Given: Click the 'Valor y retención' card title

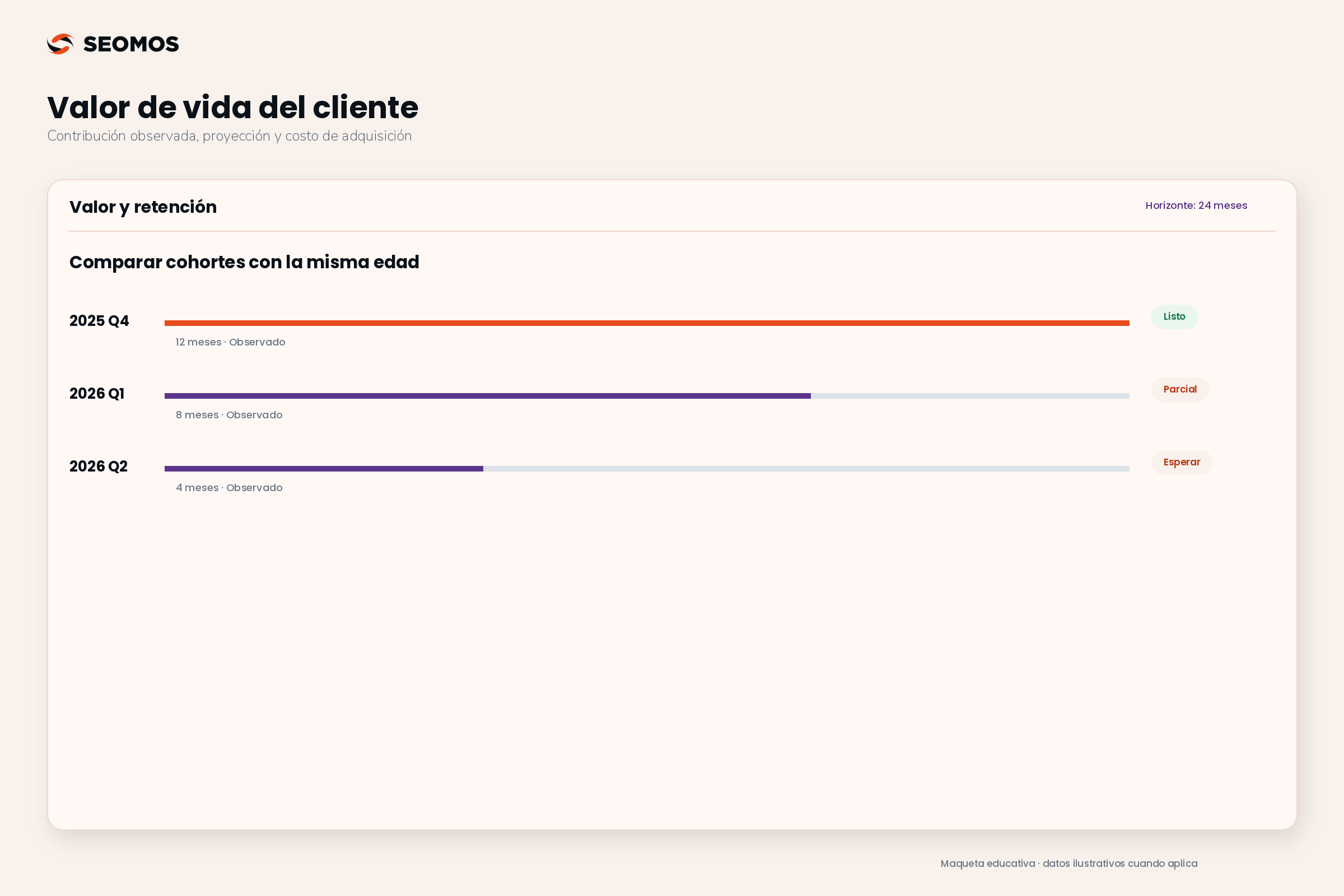Looking at the screenshot, I should pyautogui.click(x=143, y=207).
